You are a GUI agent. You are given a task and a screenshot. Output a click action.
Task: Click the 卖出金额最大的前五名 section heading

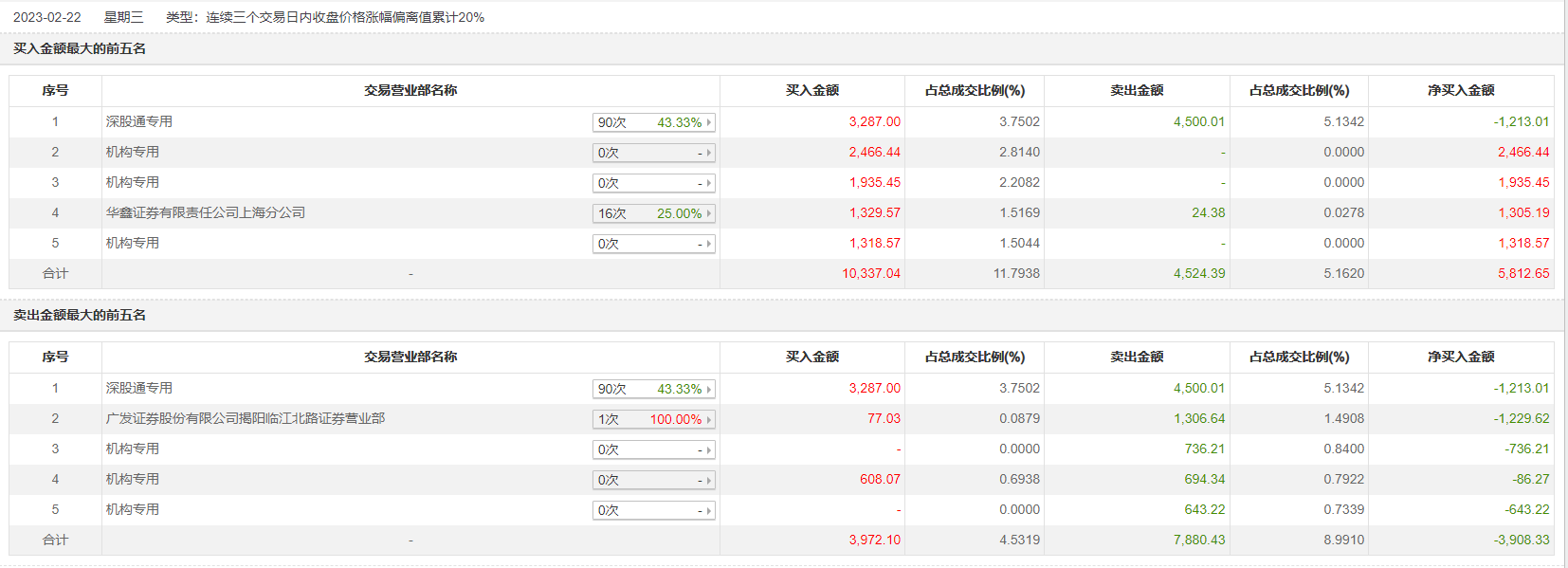[x=80, y=315]
